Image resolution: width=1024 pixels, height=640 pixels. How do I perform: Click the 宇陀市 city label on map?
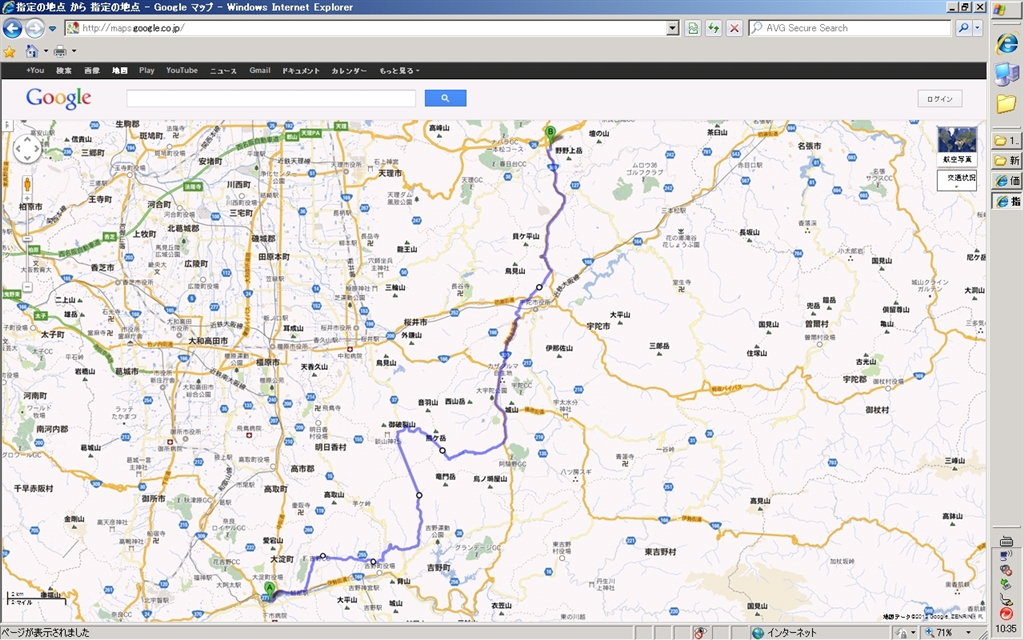click(x=598, y=325)
